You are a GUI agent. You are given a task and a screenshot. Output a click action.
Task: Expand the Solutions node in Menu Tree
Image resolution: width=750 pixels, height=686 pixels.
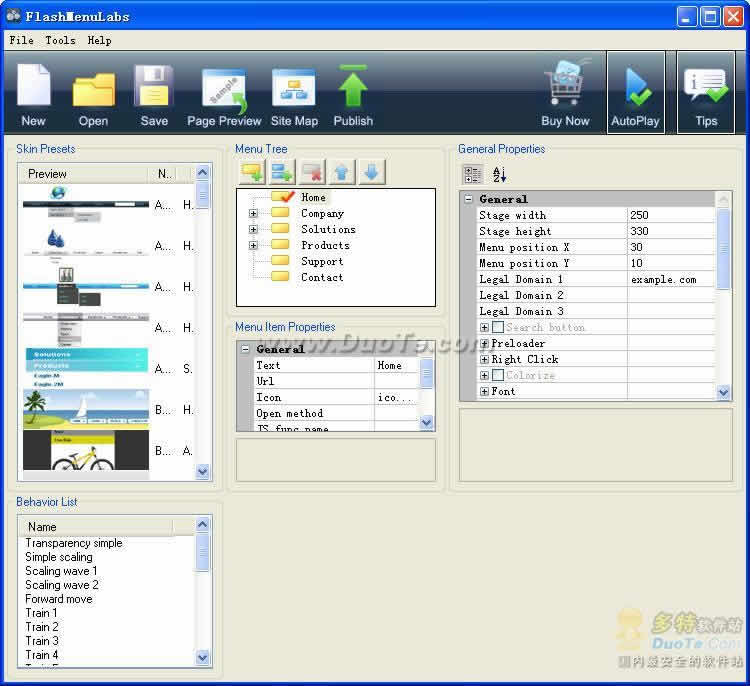click(253, 229)
